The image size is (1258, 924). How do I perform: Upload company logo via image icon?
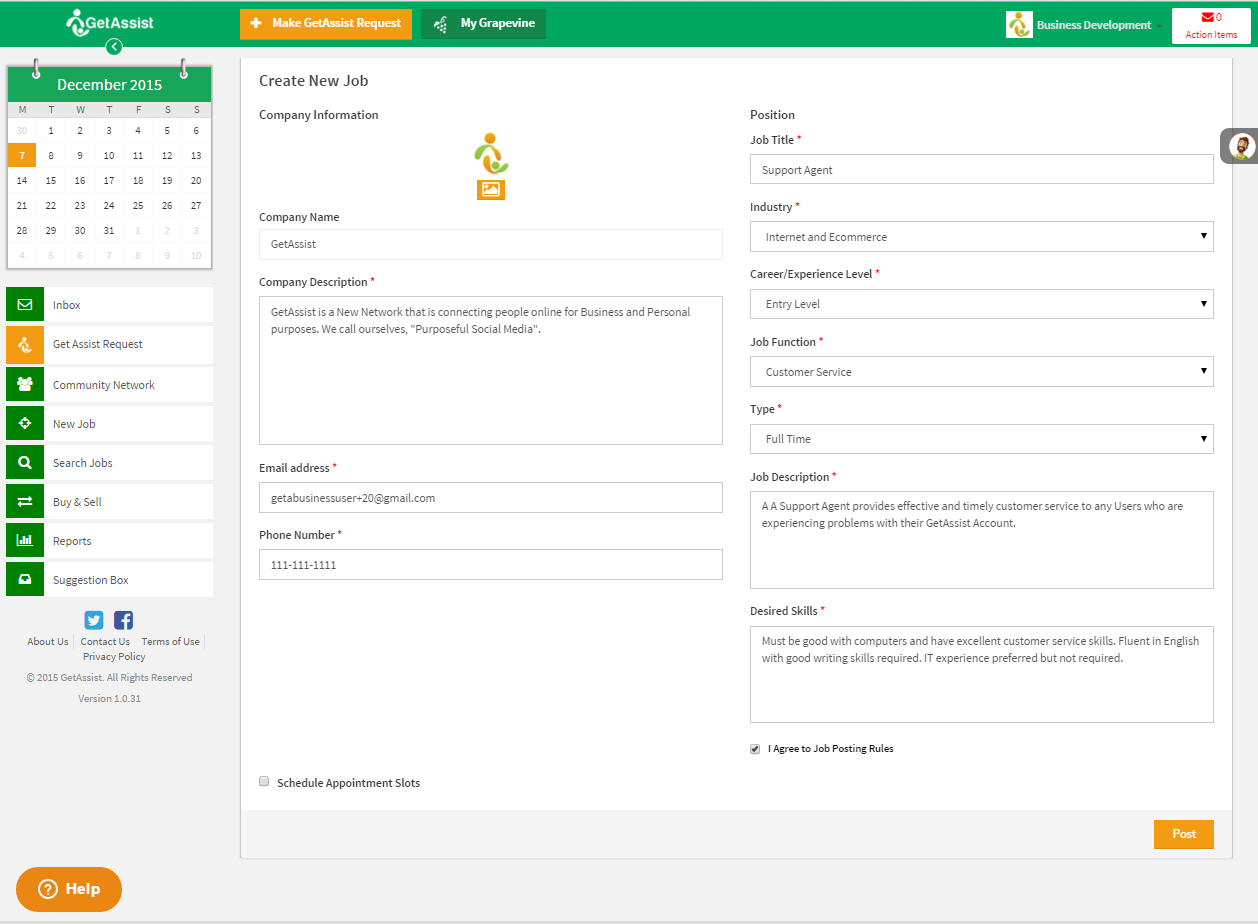(491, 189)
